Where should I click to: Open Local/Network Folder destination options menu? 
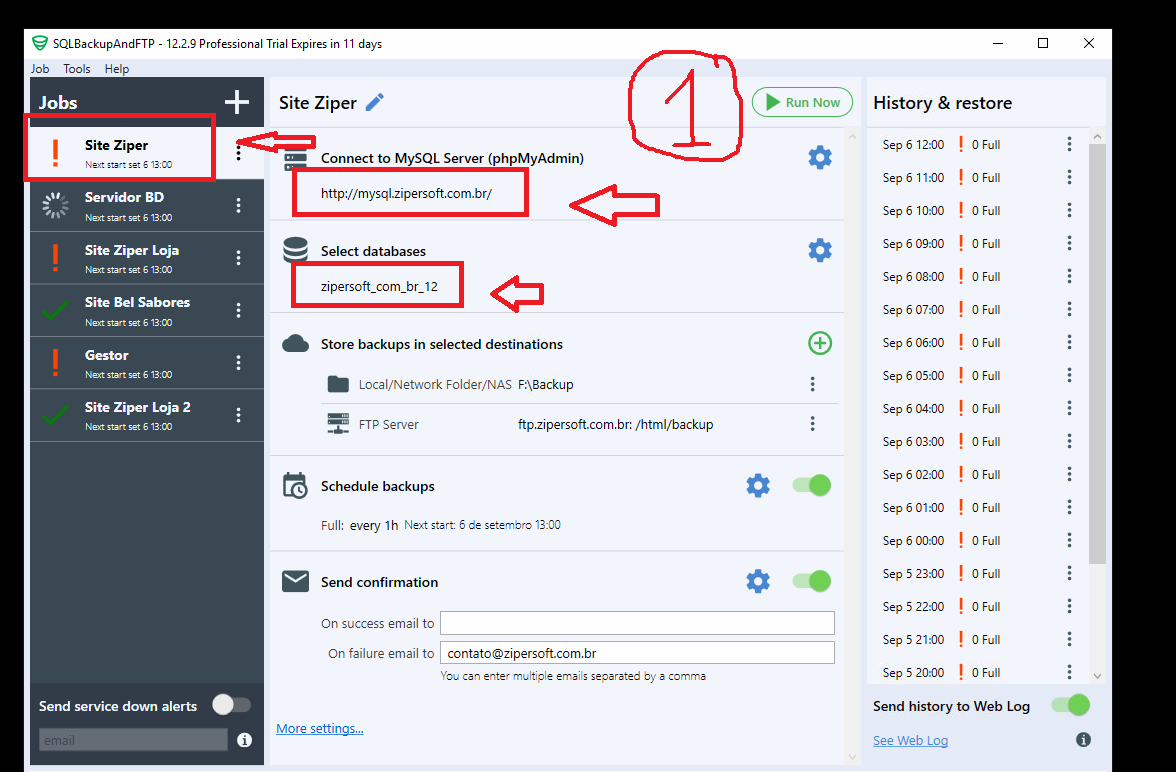point(812,384)
